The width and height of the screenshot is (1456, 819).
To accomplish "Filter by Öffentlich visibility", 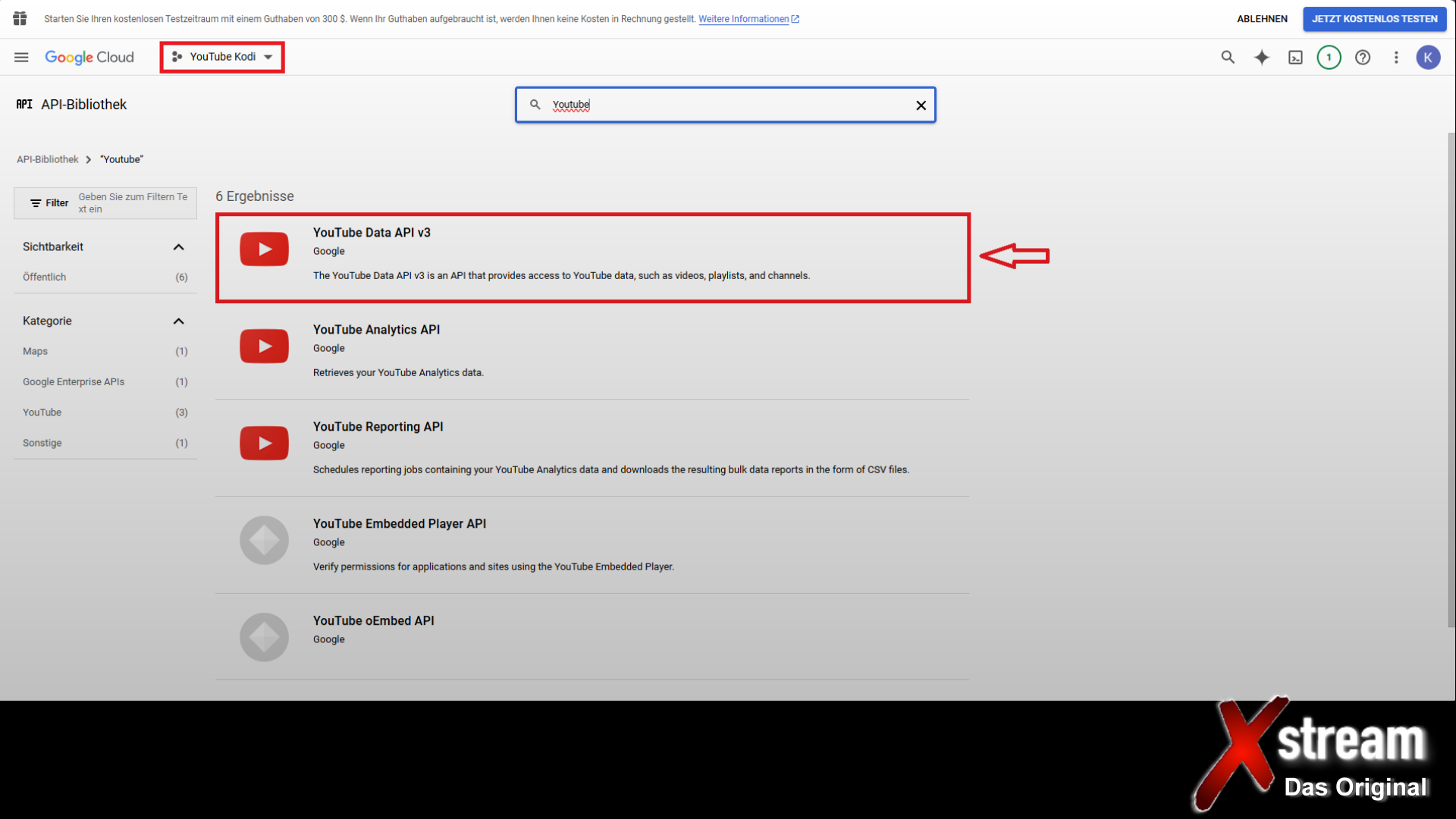I will 45,277.
